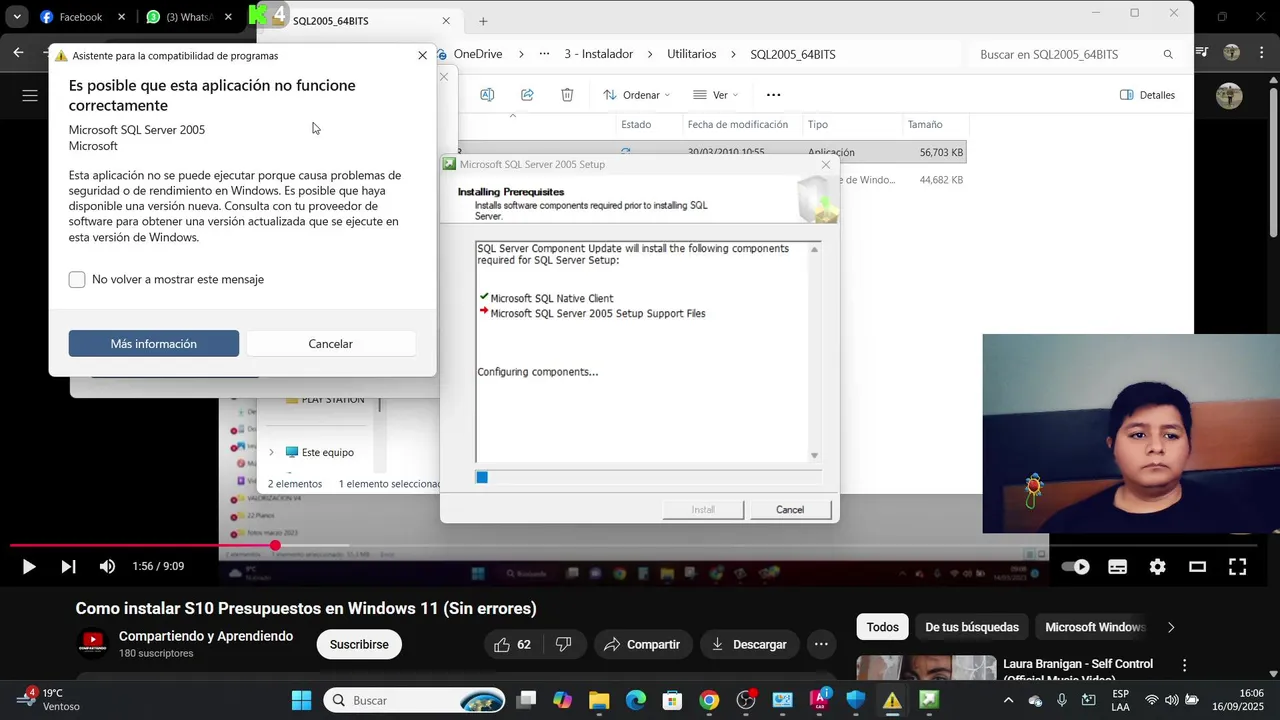Like the video with 62 likes
1280x720 pixels.
[513, 644]
